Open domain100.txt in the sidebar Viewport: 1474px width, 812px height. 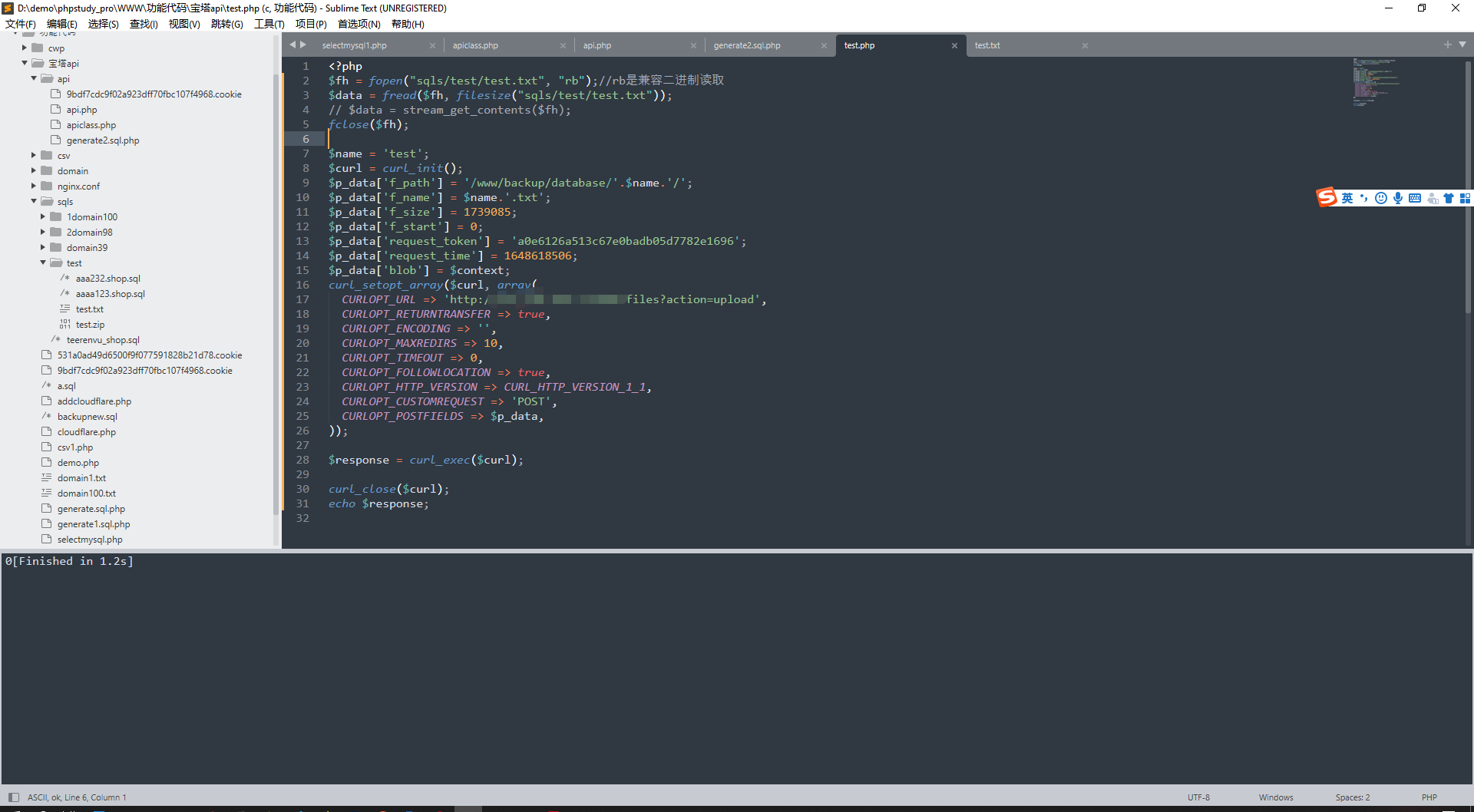coord(87,493)
